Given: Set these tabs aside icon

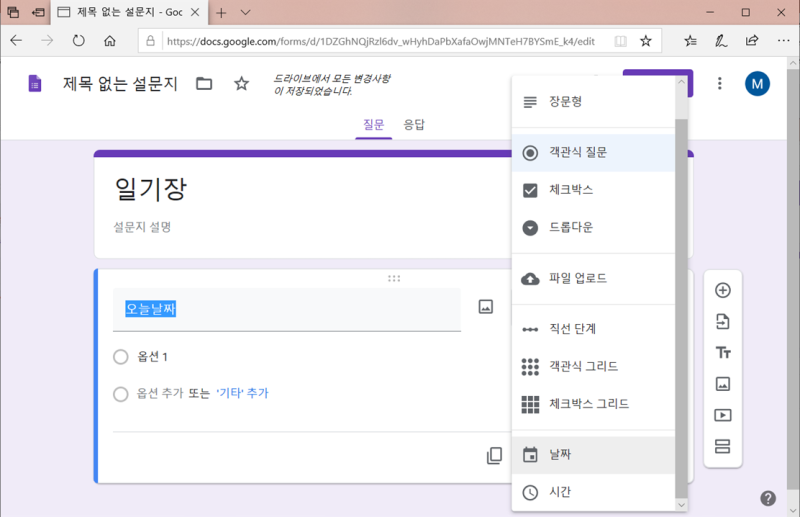Looking at the screenshot, I should click(38, 12).
